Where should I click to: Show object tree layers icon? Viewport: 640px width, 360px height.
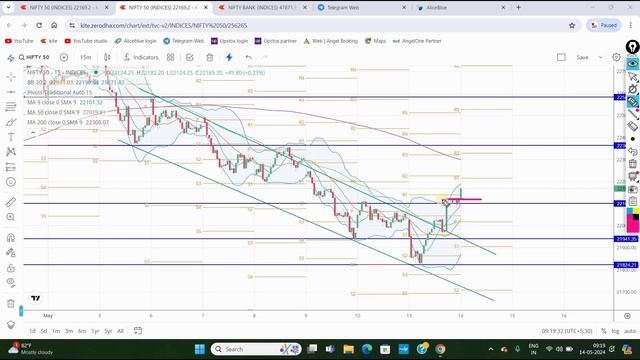11,324
